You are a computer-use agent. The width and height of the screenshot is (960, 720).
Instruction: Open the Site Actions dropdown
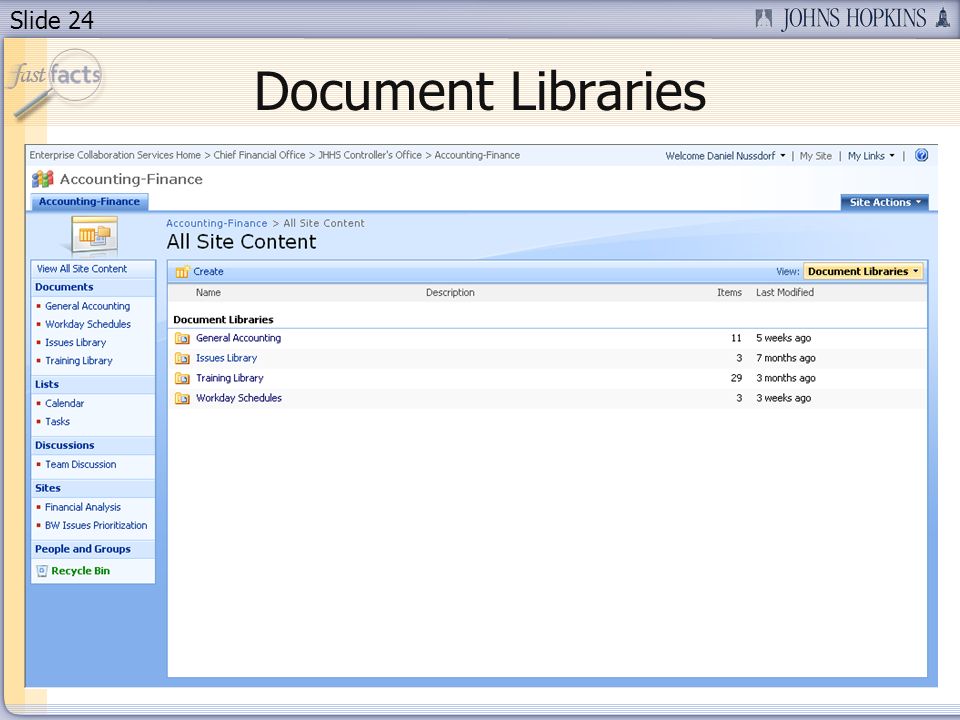[885, 202]
